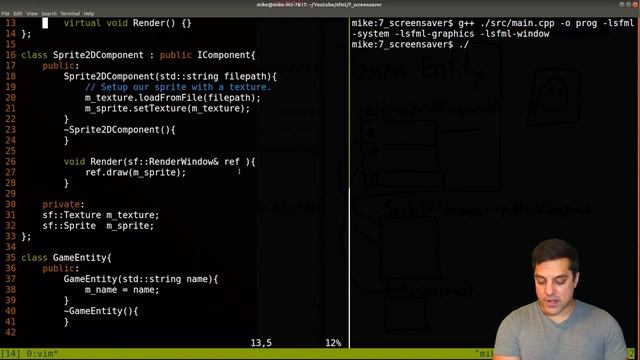Image resolution: width=640 pixels, height=360 pixels.
Task: Click '~GameEntity(){' destructor line
Action: click(x=101, y=311)
